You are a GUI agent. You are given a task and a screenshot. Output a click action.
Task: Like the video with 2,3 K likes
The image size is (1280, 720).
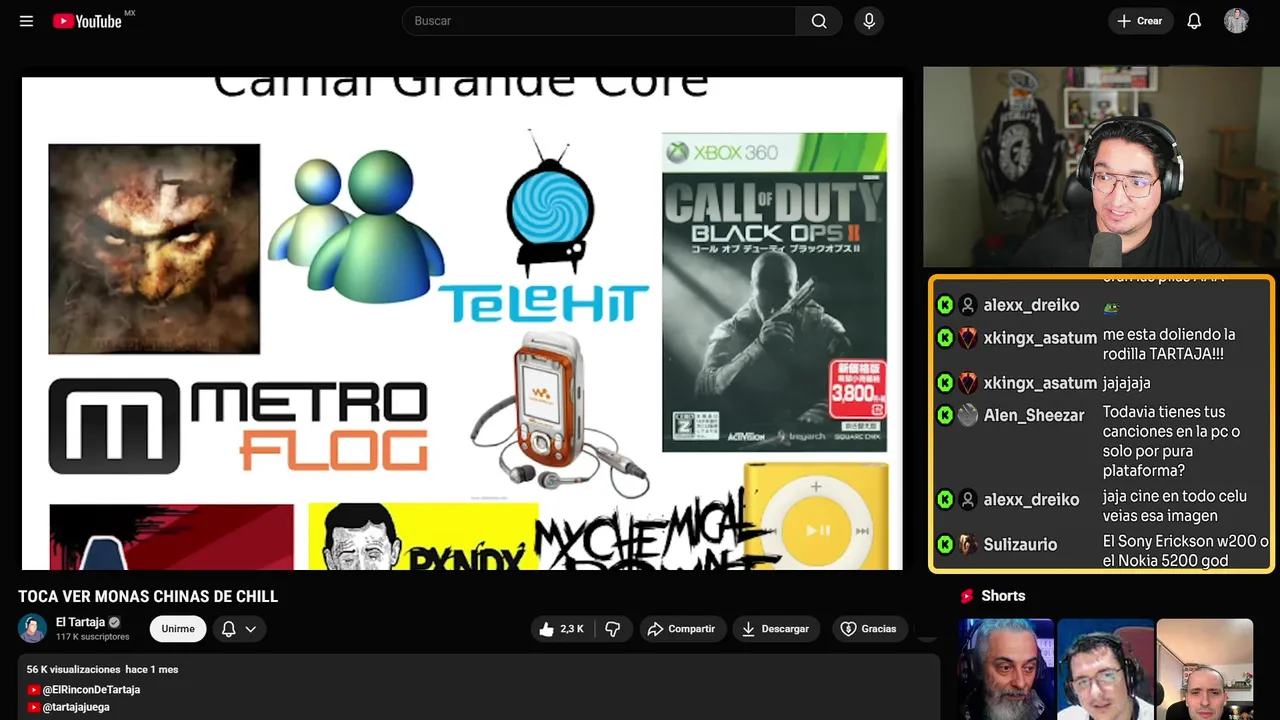tap(562, 628)
